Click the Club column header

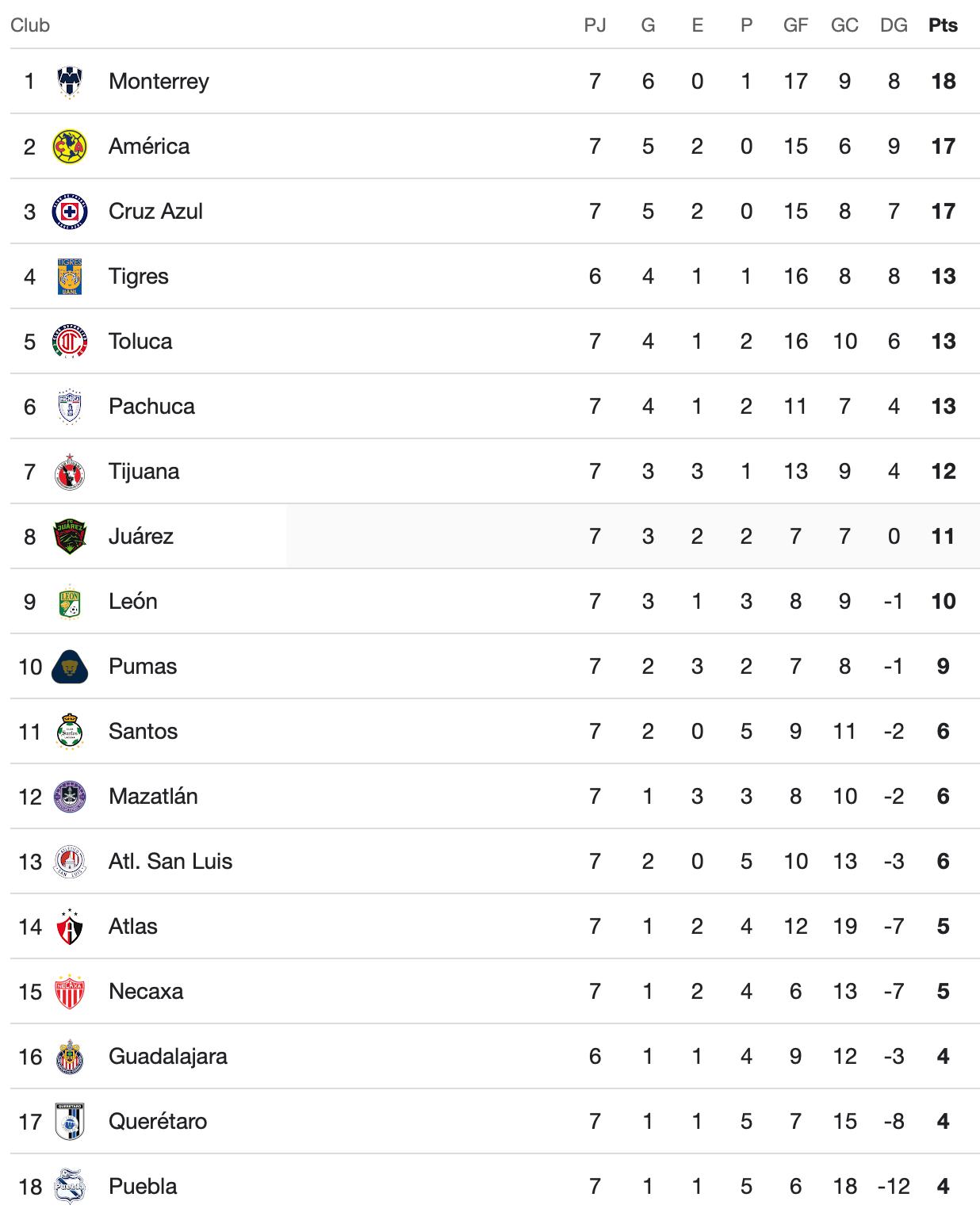pos(30,25)
